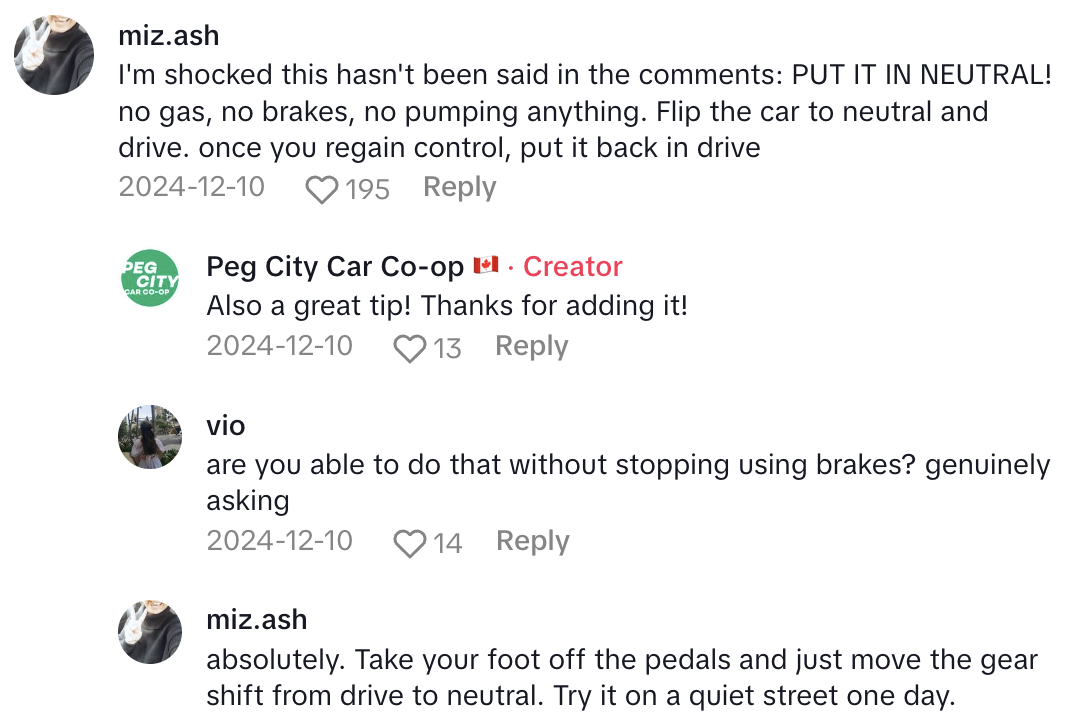Click the red Creator badge label
Image resolution: width=1086 pixels, height=720 pixels.
[x=572, y=267]
